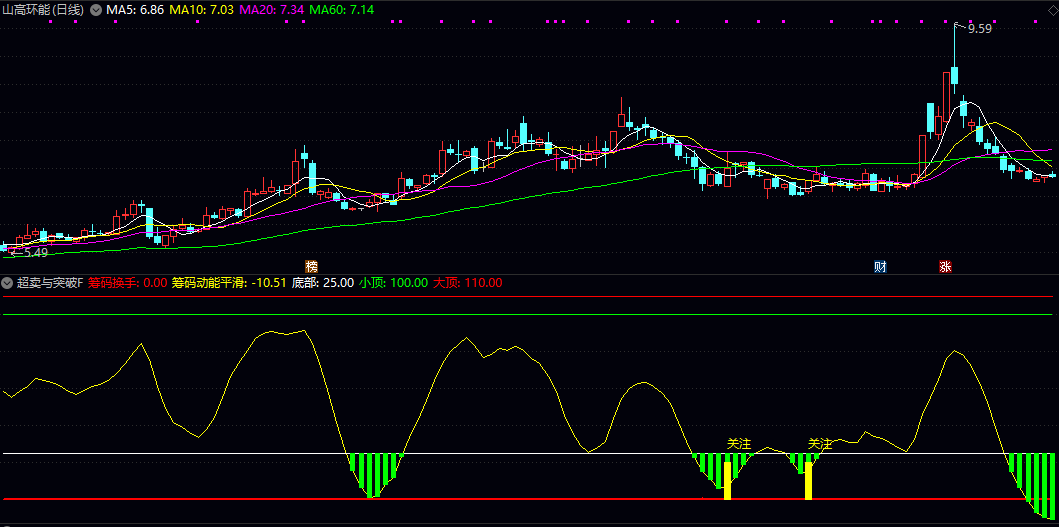Click the 大顶: 110.00 label
Screen dimensions: 1059x527
coord(467,283)
